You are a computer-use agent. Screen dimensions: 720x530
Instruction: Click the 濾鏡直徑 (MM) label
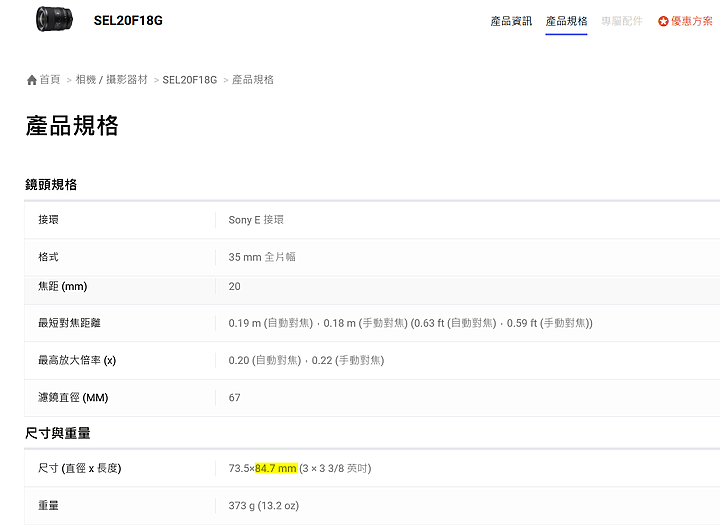[x=73, y=397]
